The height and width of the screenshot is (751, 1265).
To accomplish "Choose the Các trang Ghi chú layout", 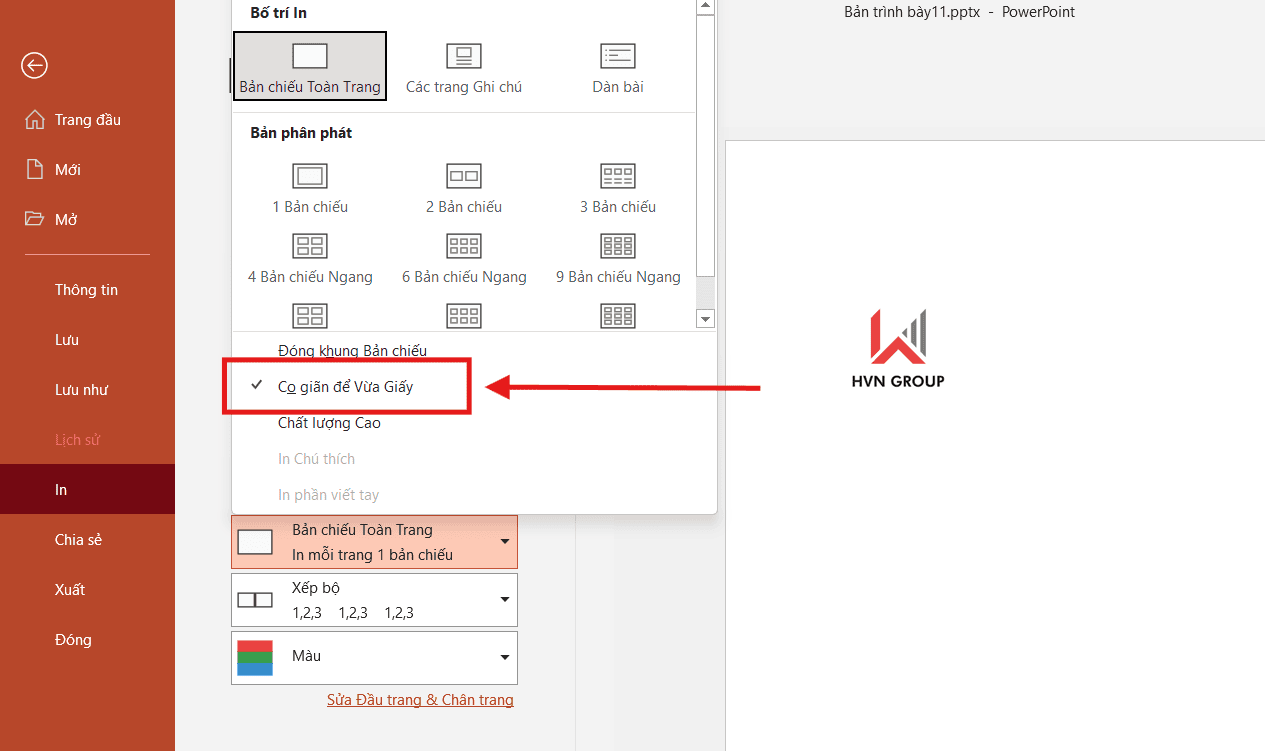I will (x=464, y=57).
